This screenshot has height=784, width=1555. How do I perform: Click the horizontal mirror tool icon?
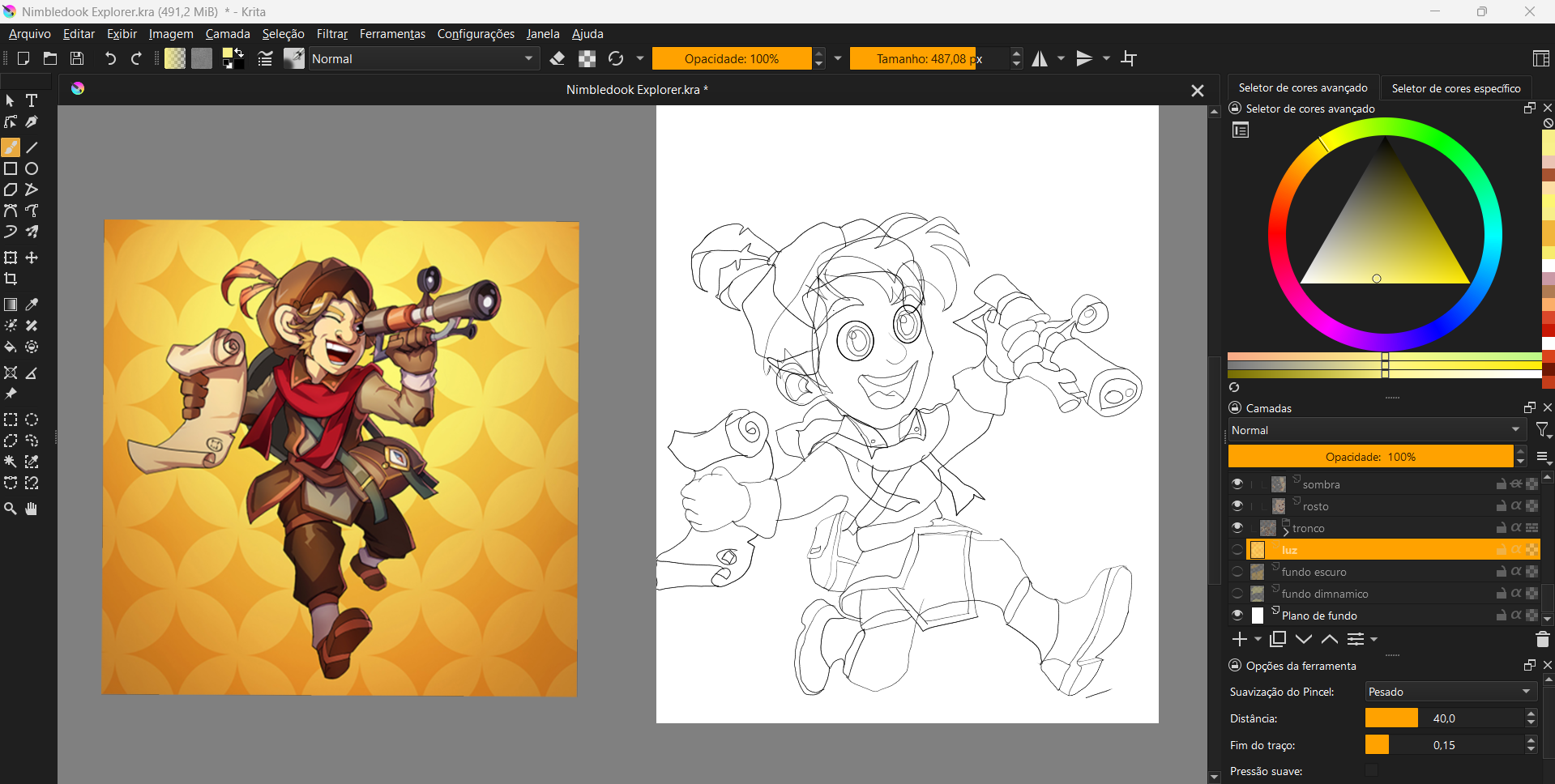[1040, 58]
